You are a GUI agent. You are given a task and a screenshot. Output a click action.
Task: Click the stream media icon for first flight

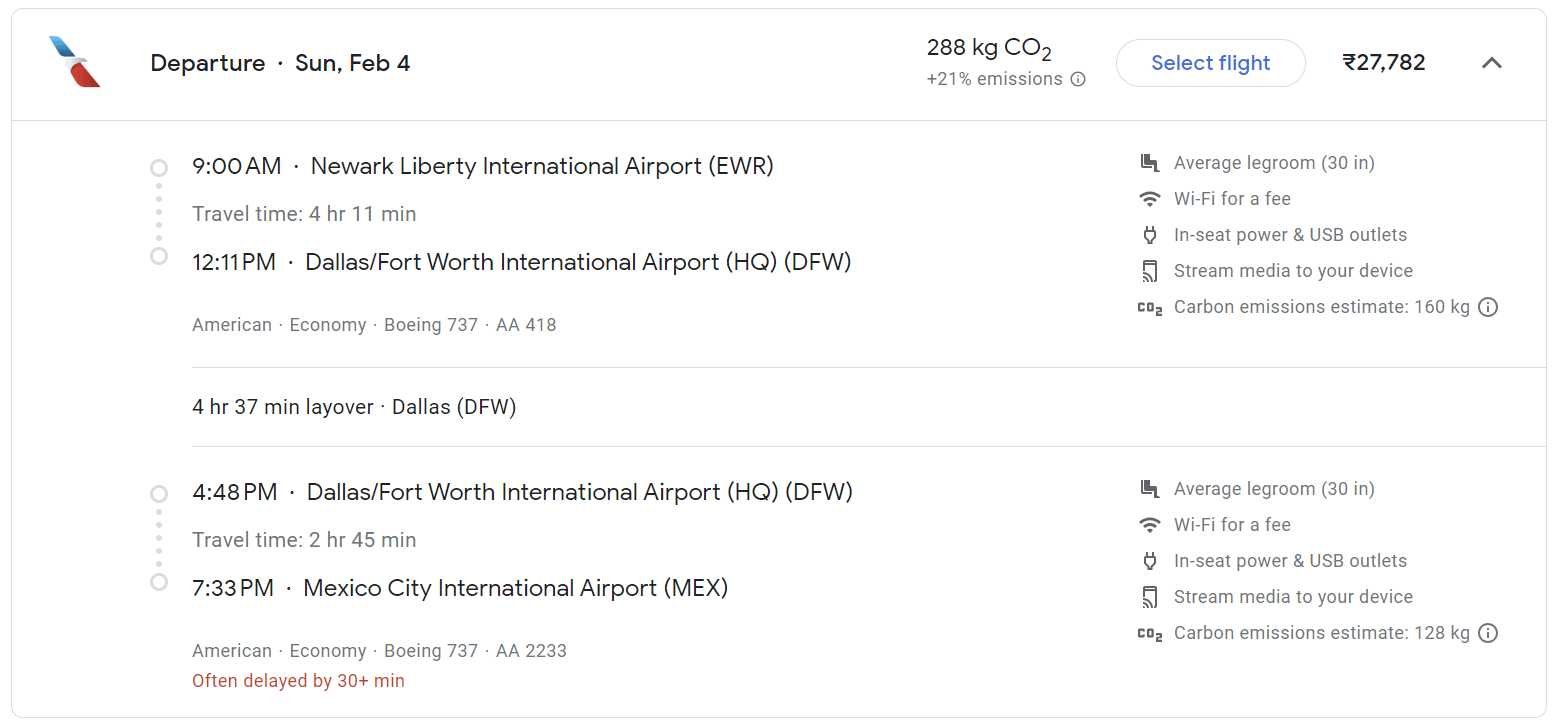[1150, 271]
